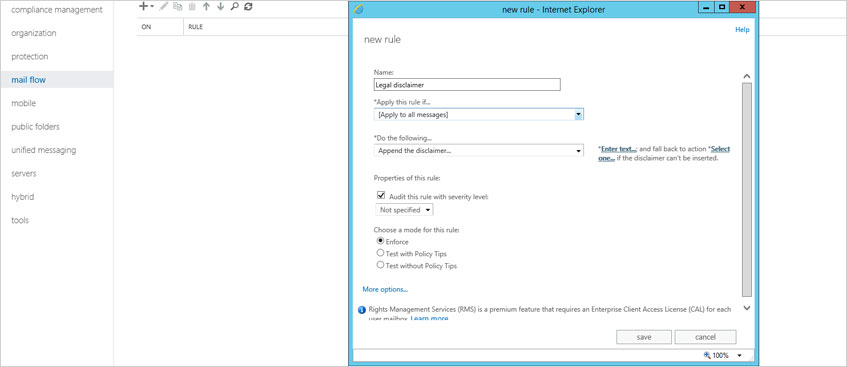
Task: Open tools section in left nav
Action: click(x=20, y=220)
